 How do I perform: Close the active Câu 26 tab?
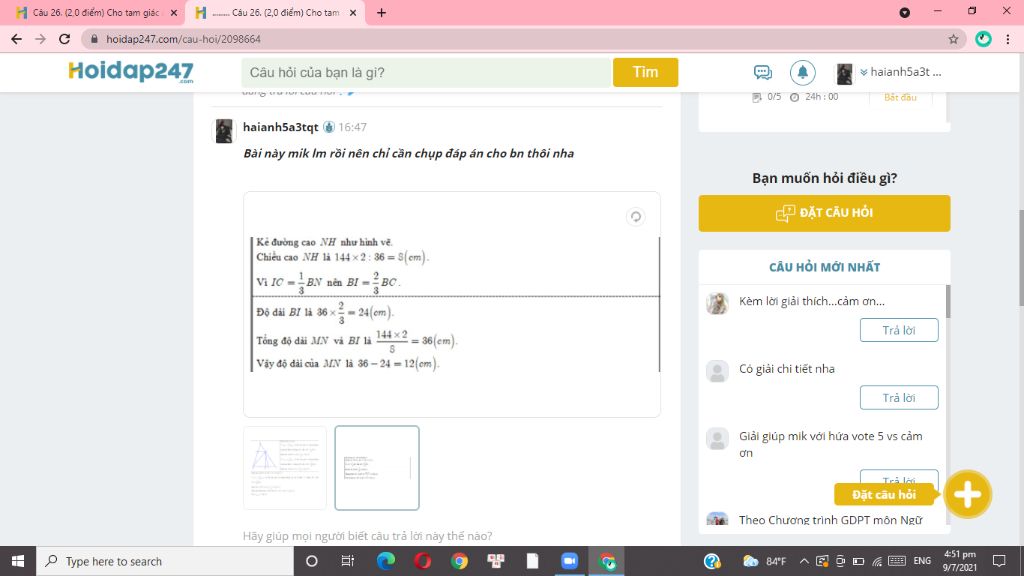click(x=353, y=12)
